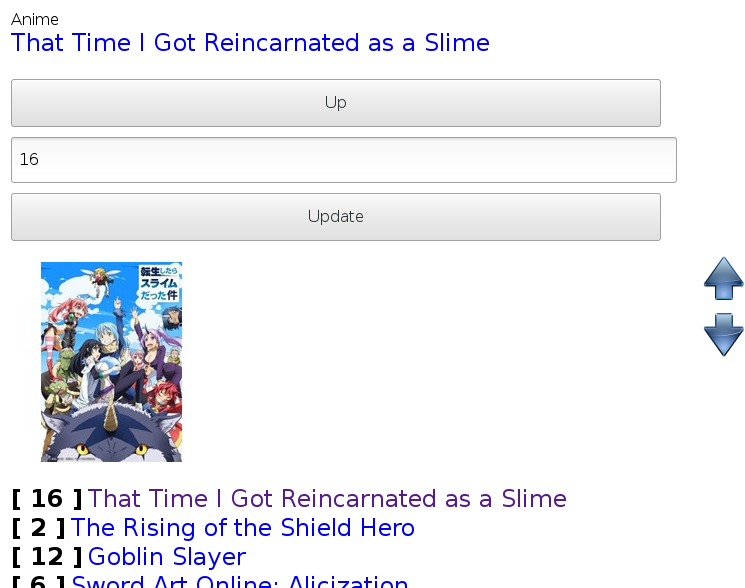This screenshot has width=745, height=588.
Task: Open the blue Slime title heading link
Action: (250, 43)
